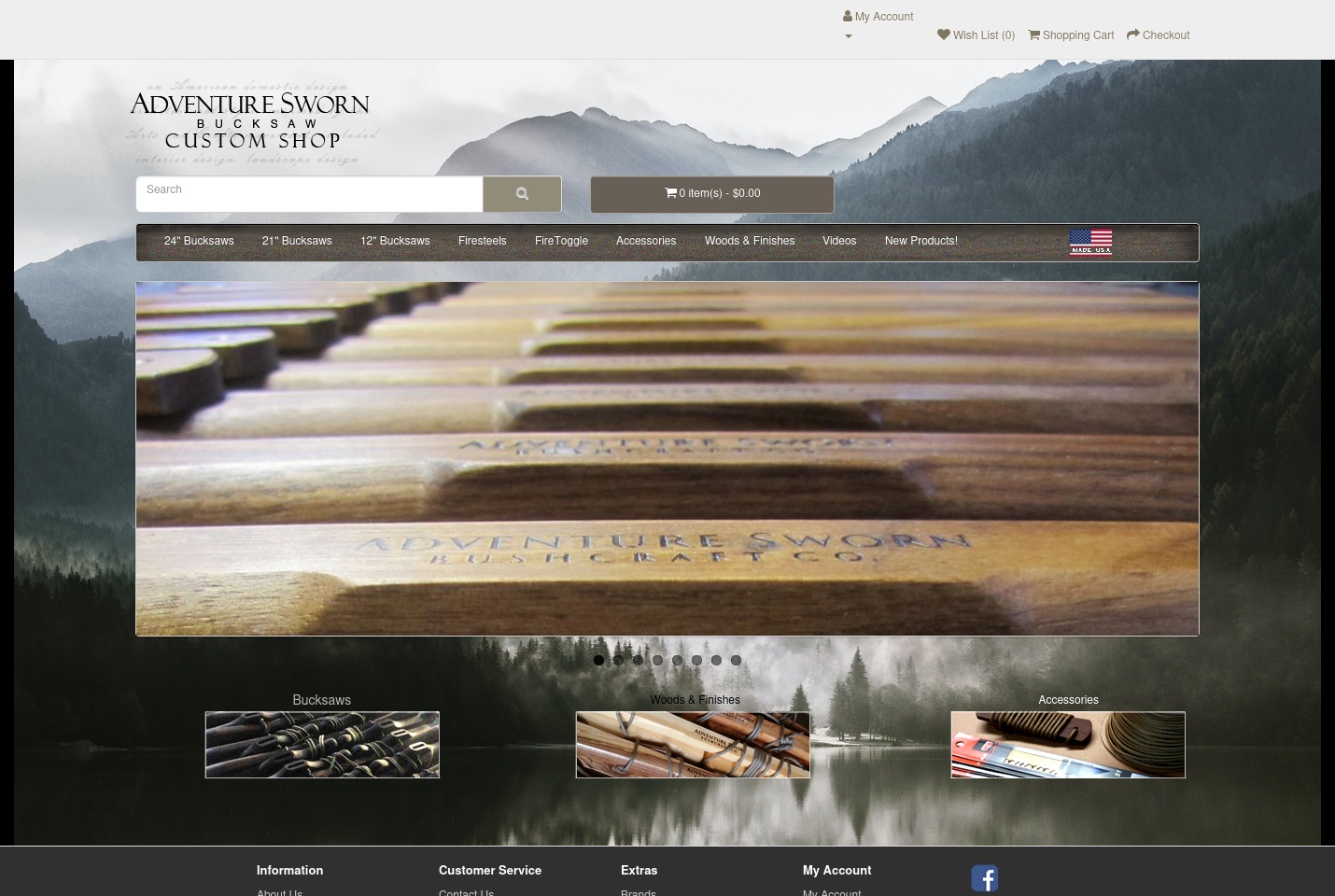Click the Adventure Sworn Custom Shop logo
The width and height of the screenshot is (1335, 896).
click(x=250, y=121)
